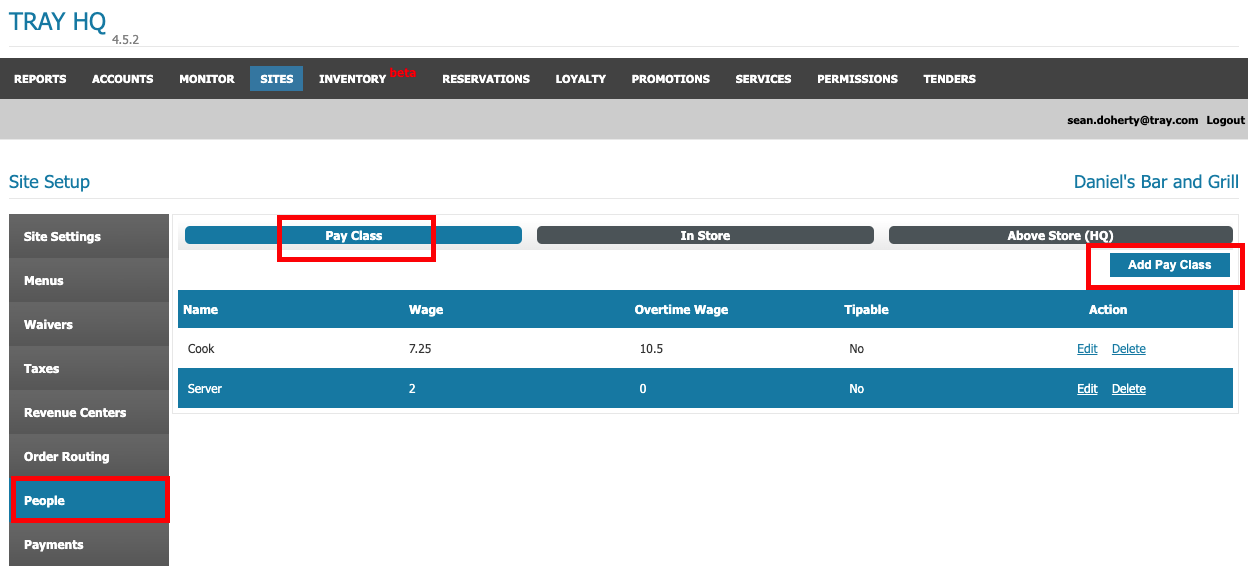This screenshot has height=566, width=1248.
Task: Open the Pay Class tab
Action: [x=353, y=236]
